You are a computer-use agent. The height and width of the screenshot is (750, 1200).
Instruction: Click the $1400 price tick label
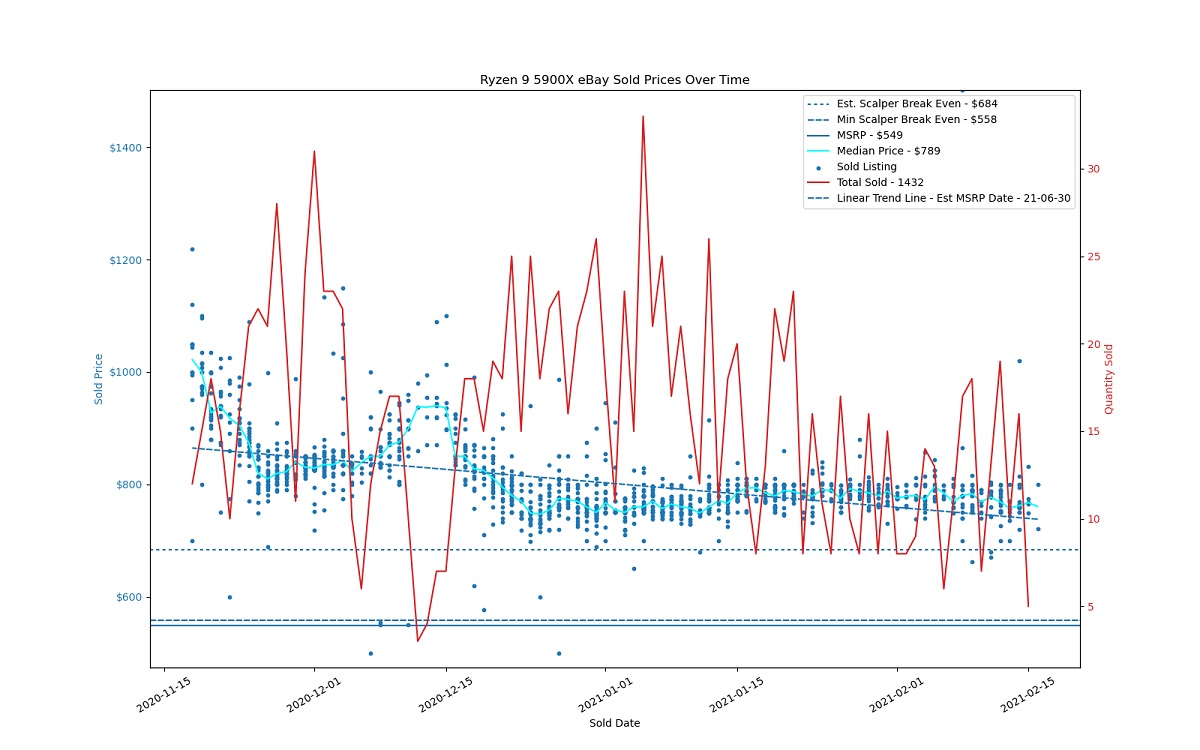click(126, 148)
